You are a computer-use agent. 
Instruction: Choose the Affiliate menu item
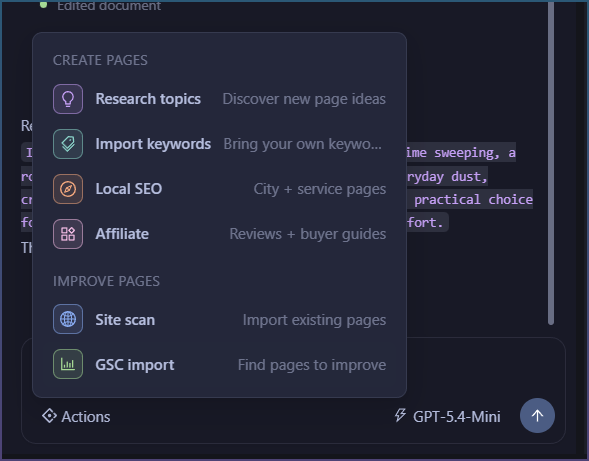[x=219, y=234]
